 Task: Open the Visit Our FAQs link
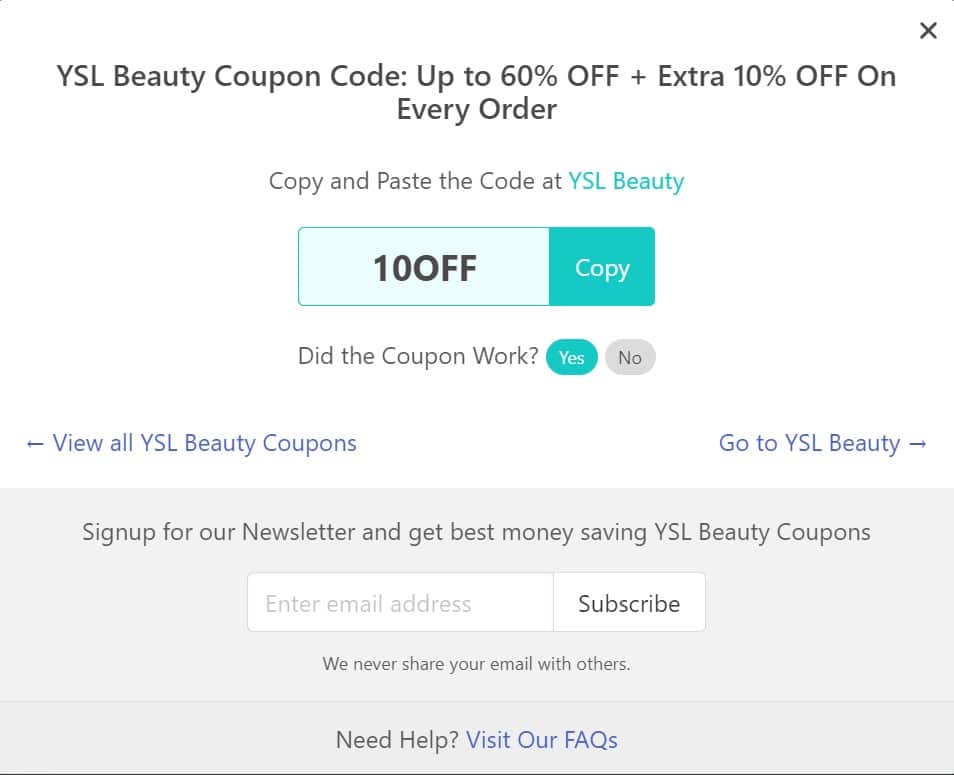point(541,740)
